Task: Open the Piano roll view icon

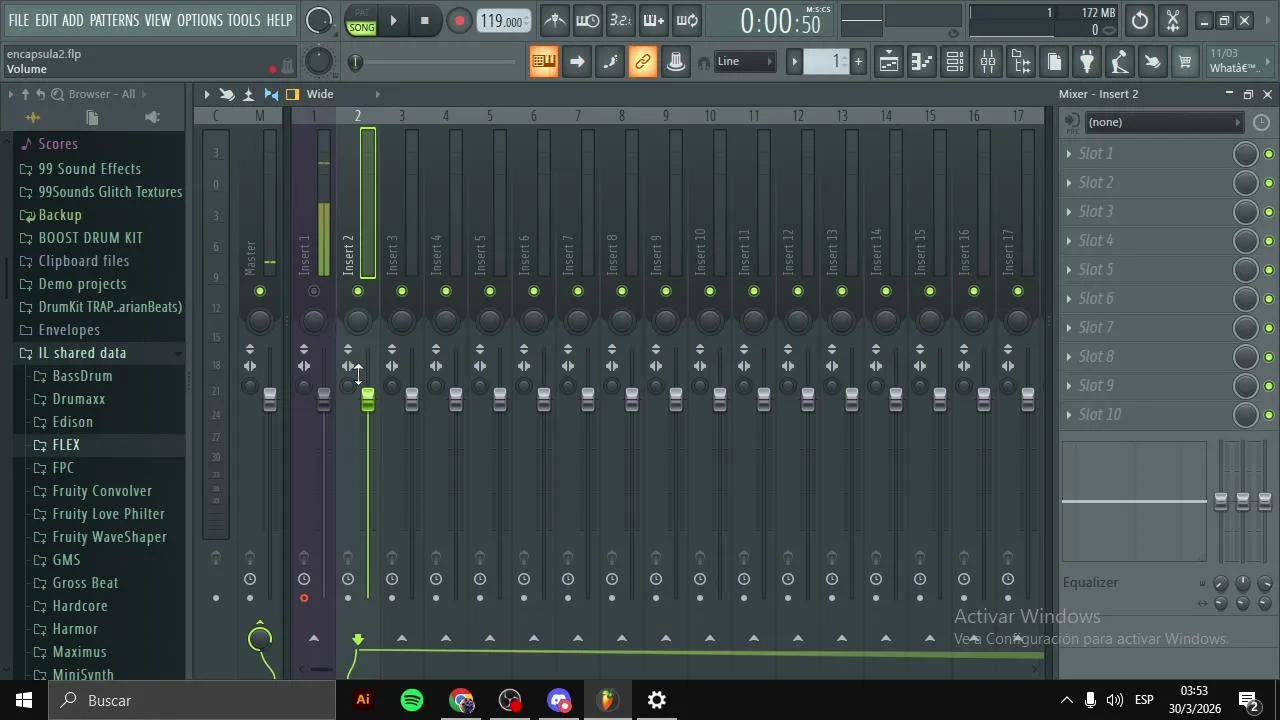Action: pos(922,62)
